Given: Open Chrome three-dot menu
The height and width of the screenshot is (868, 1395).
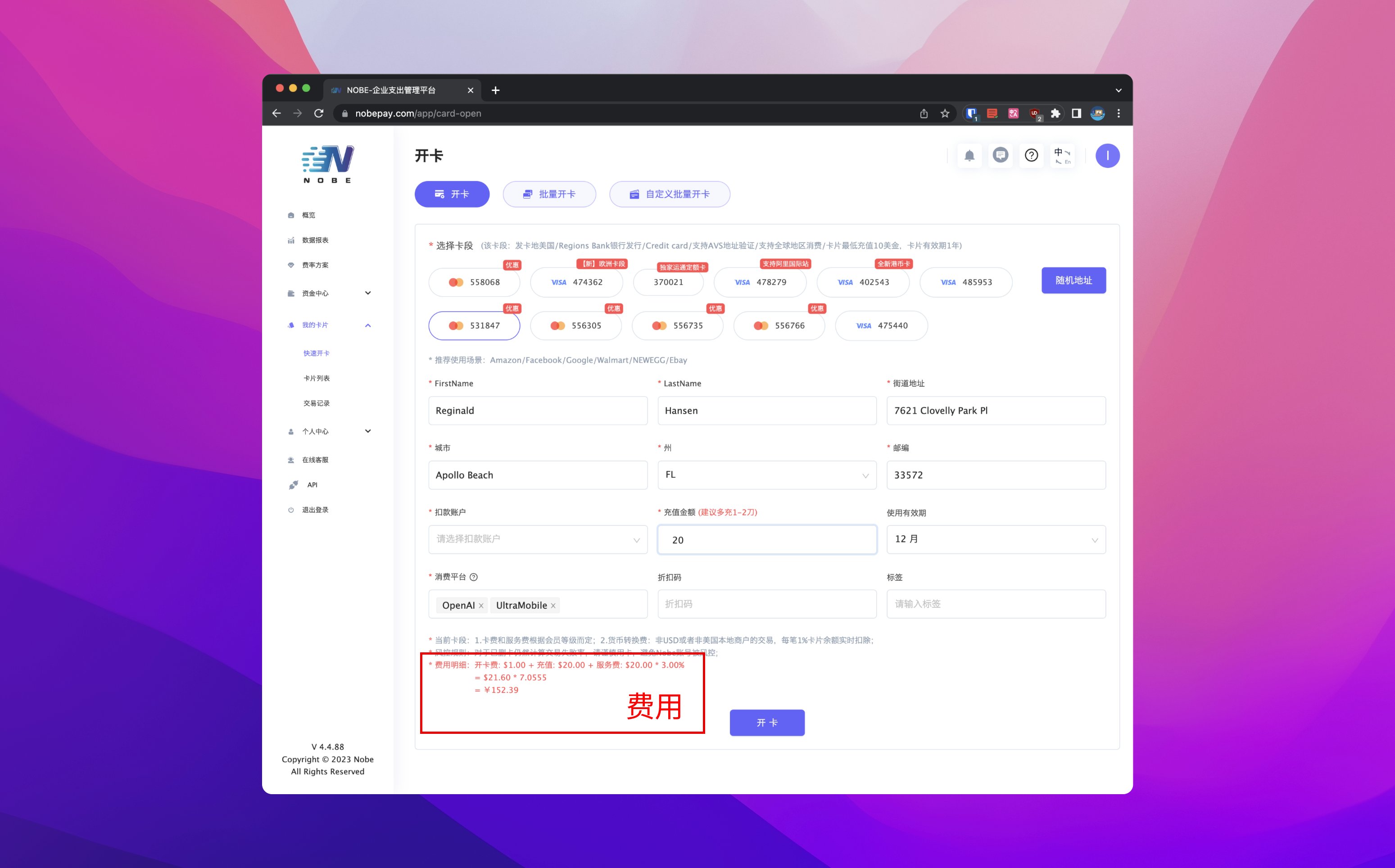Looking at the screenshot, I should coord(1118,113).
